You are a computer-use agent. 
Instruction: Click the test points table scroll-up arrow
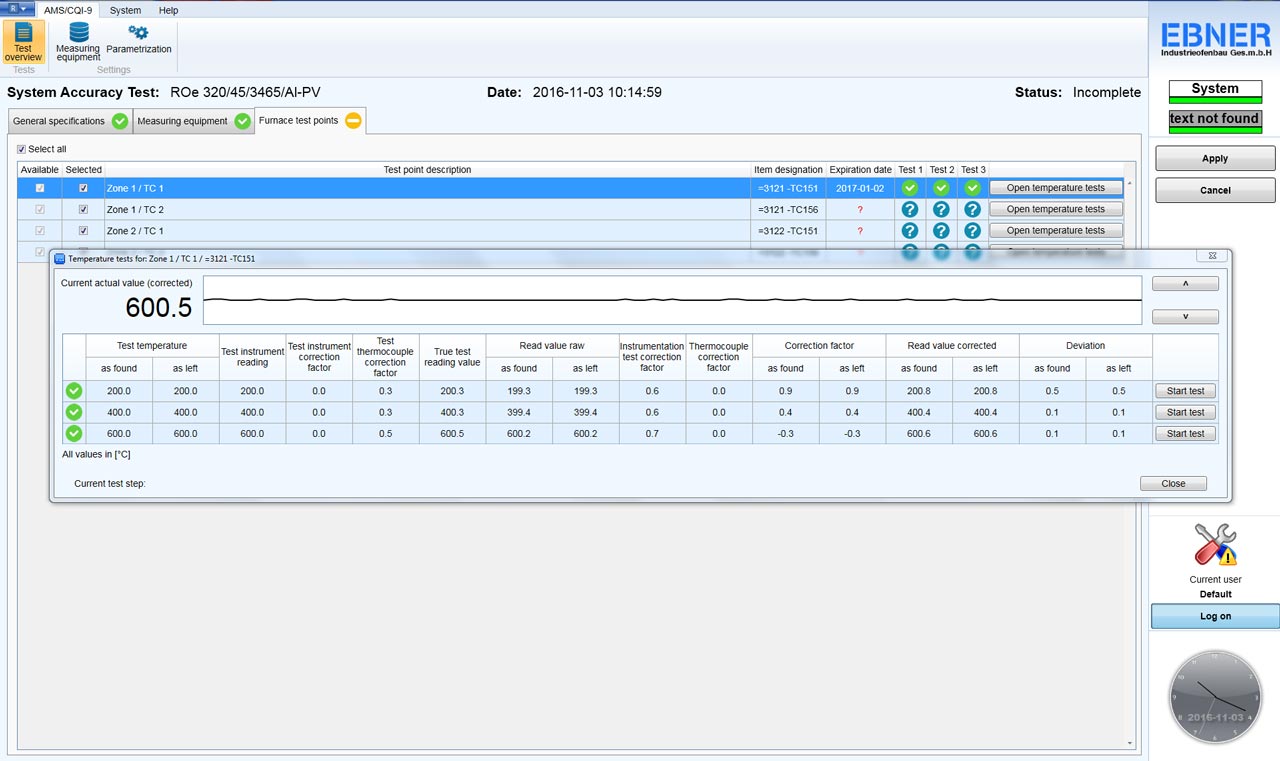[1131, 183]
